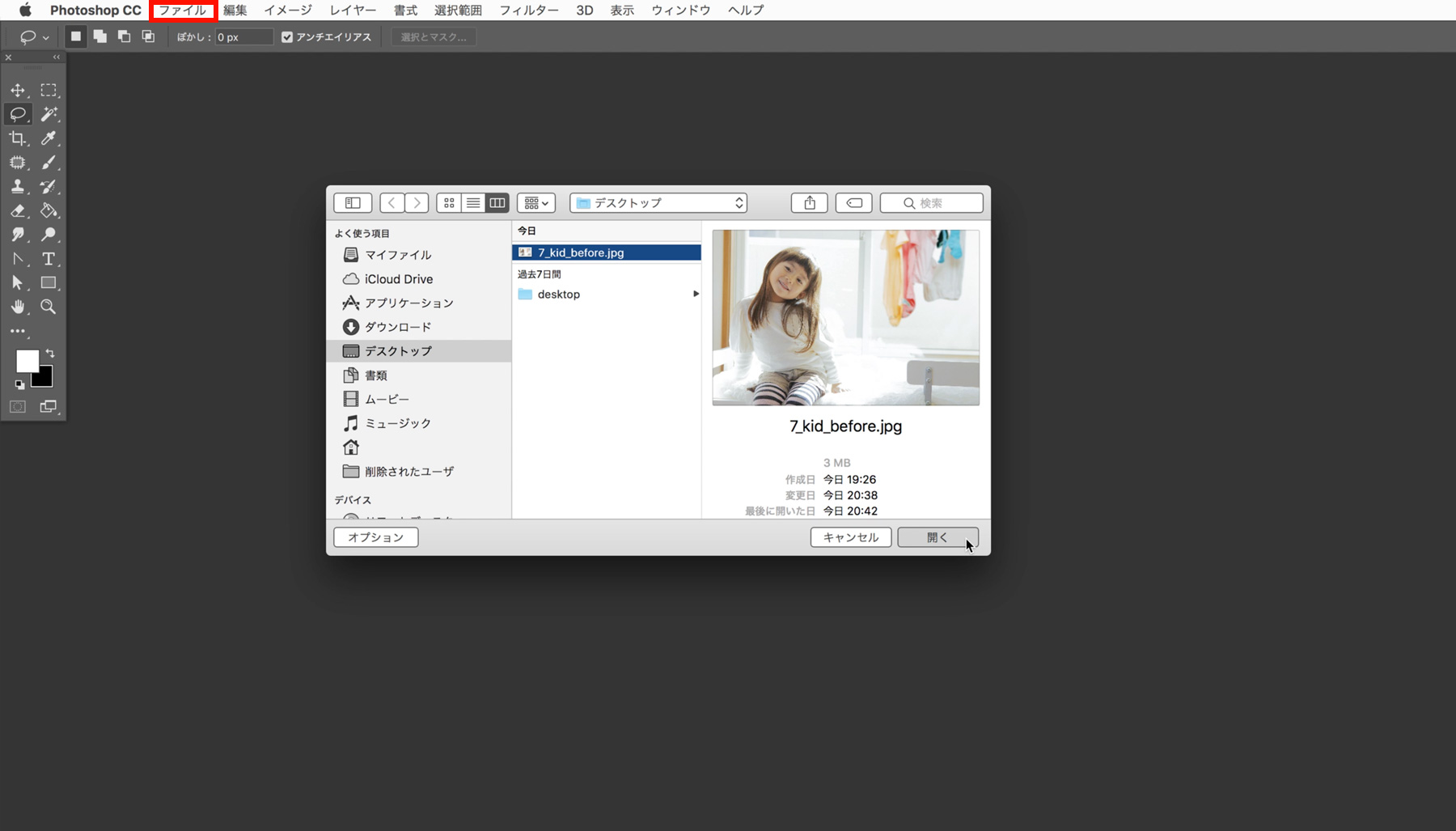Select the Zoom tool
This screenshot has width=1456, height=831.
(49, 307)
